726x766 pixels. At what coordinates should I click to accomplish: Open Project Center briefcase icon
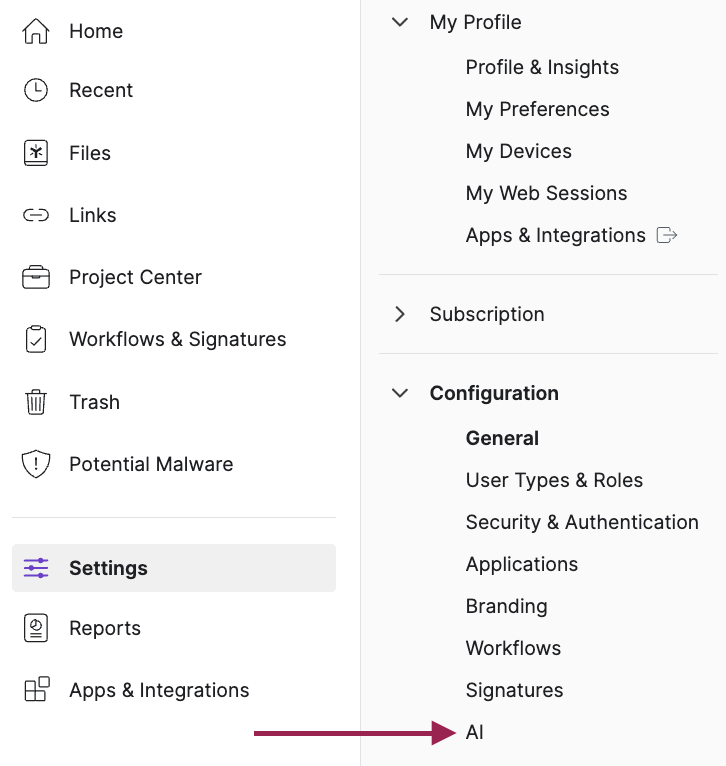click(36, 277)
